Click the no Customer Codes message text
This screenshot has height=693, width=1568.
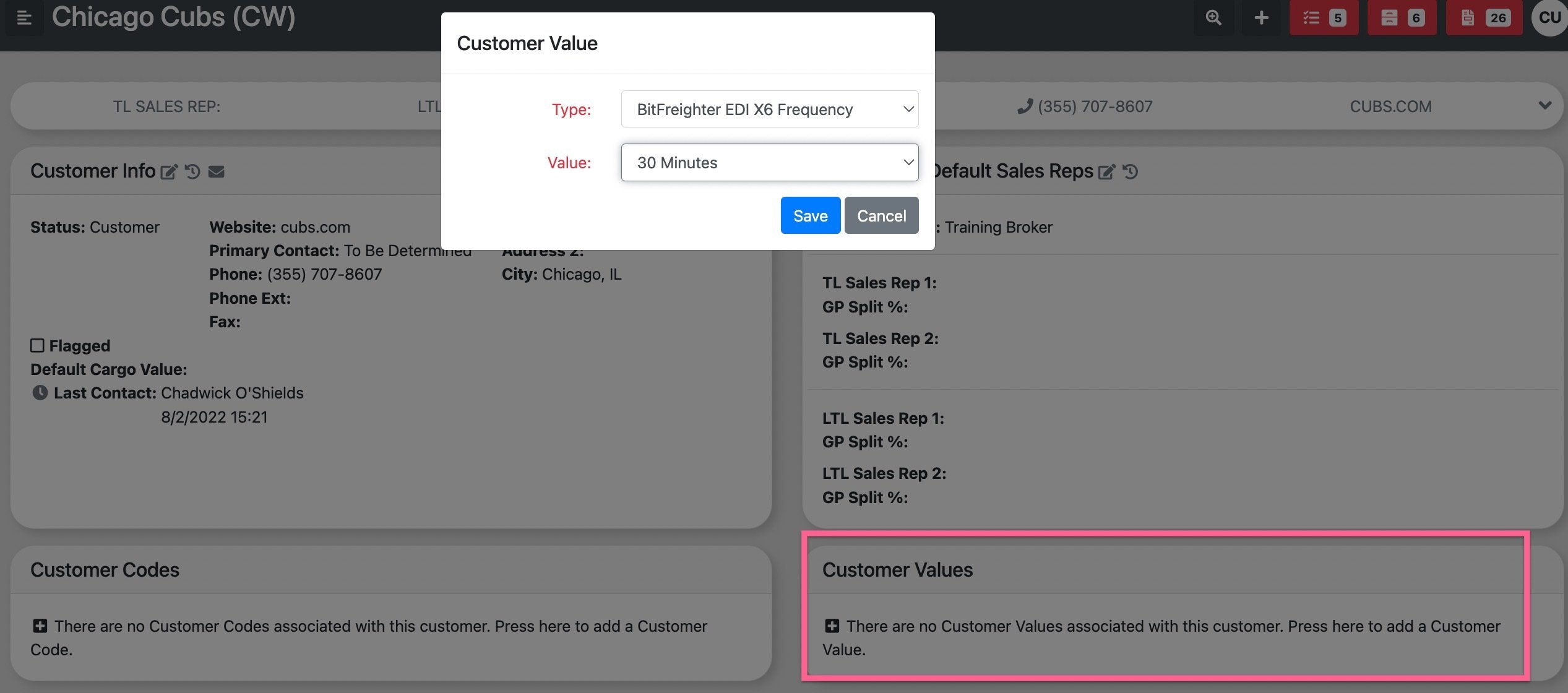[369, 638]
